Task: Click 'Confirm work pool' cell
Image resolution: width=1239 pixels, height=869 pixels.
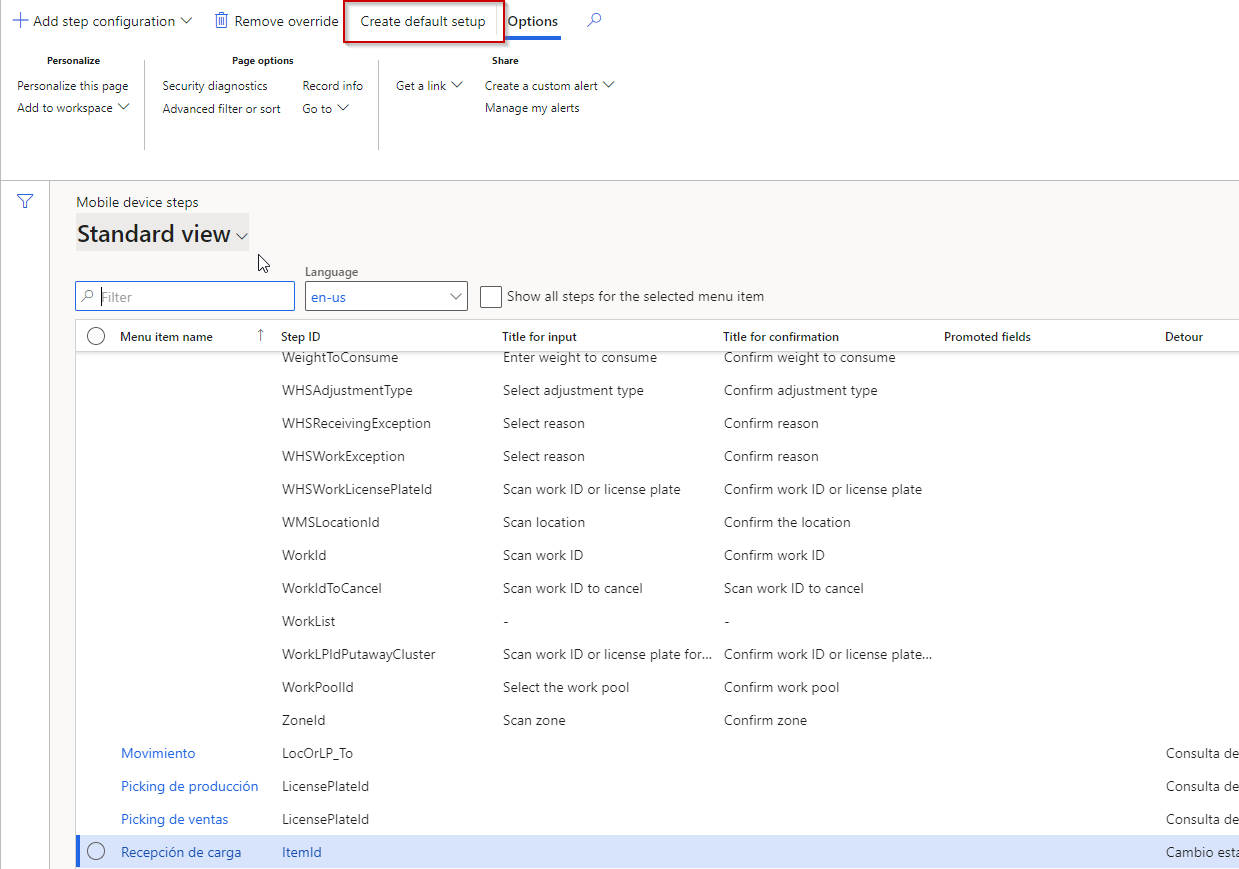Action: tap(782, 687)
